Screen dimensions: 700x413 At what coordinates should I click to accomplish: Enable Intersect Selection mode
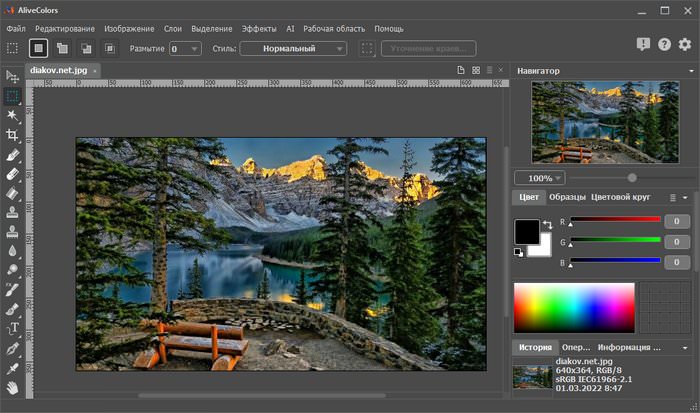pos(109,48)
